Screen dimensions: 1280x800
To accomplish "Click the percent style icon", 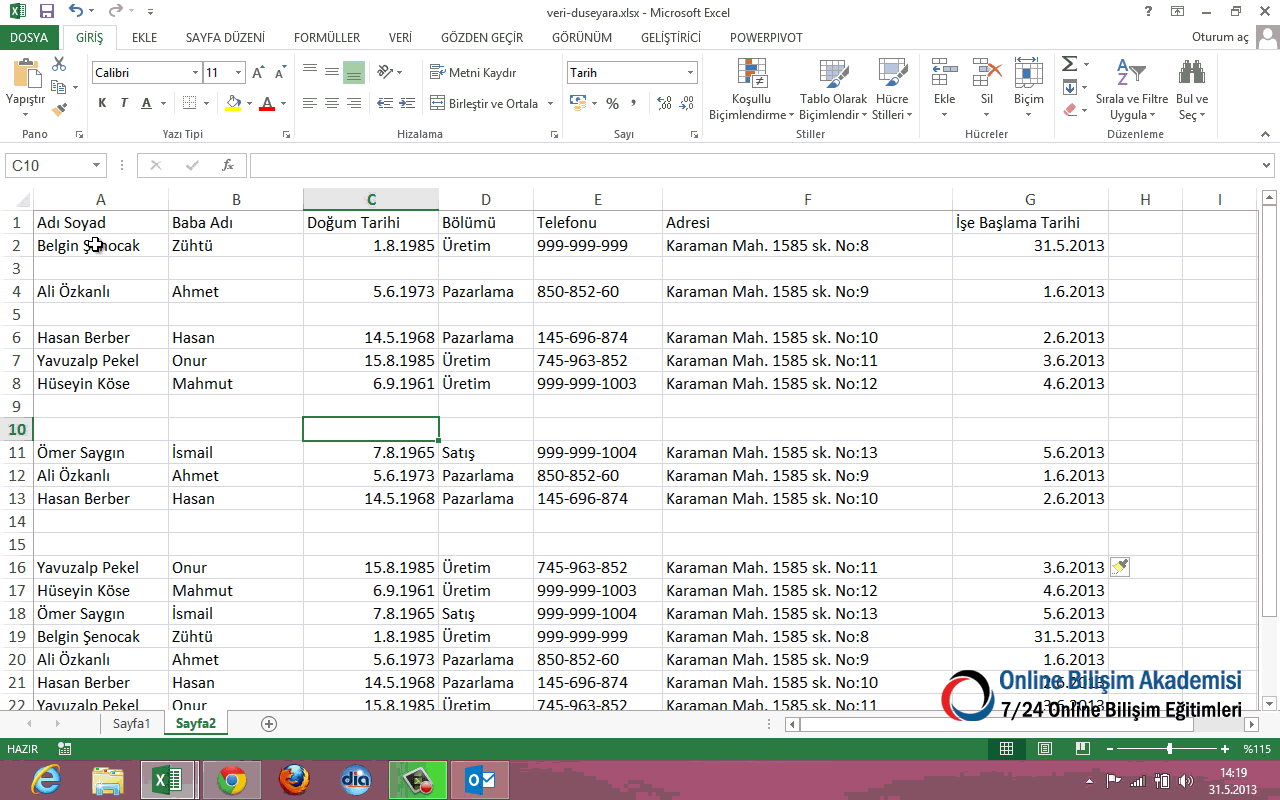I will click(x=612, y=104).
